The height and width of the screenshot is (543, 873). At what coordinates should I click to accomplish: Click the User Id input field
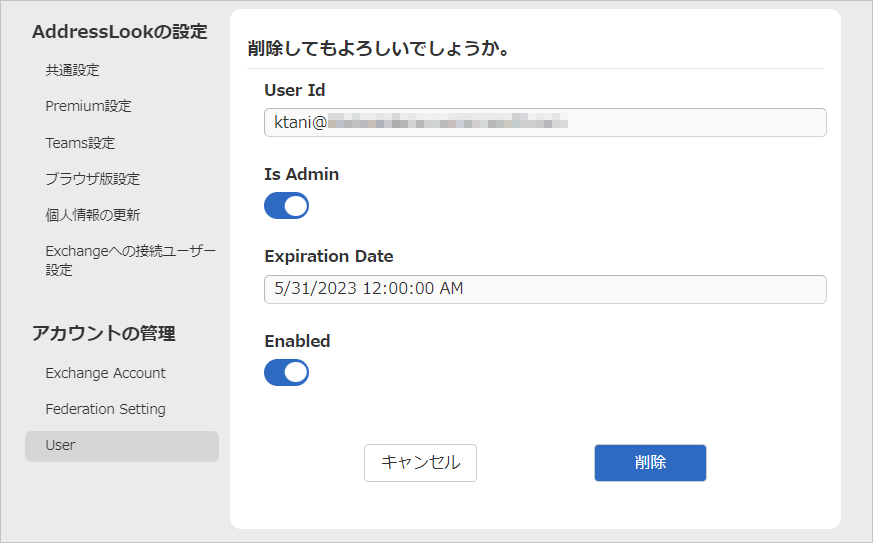pyautogui.click(x=545, y=123)
